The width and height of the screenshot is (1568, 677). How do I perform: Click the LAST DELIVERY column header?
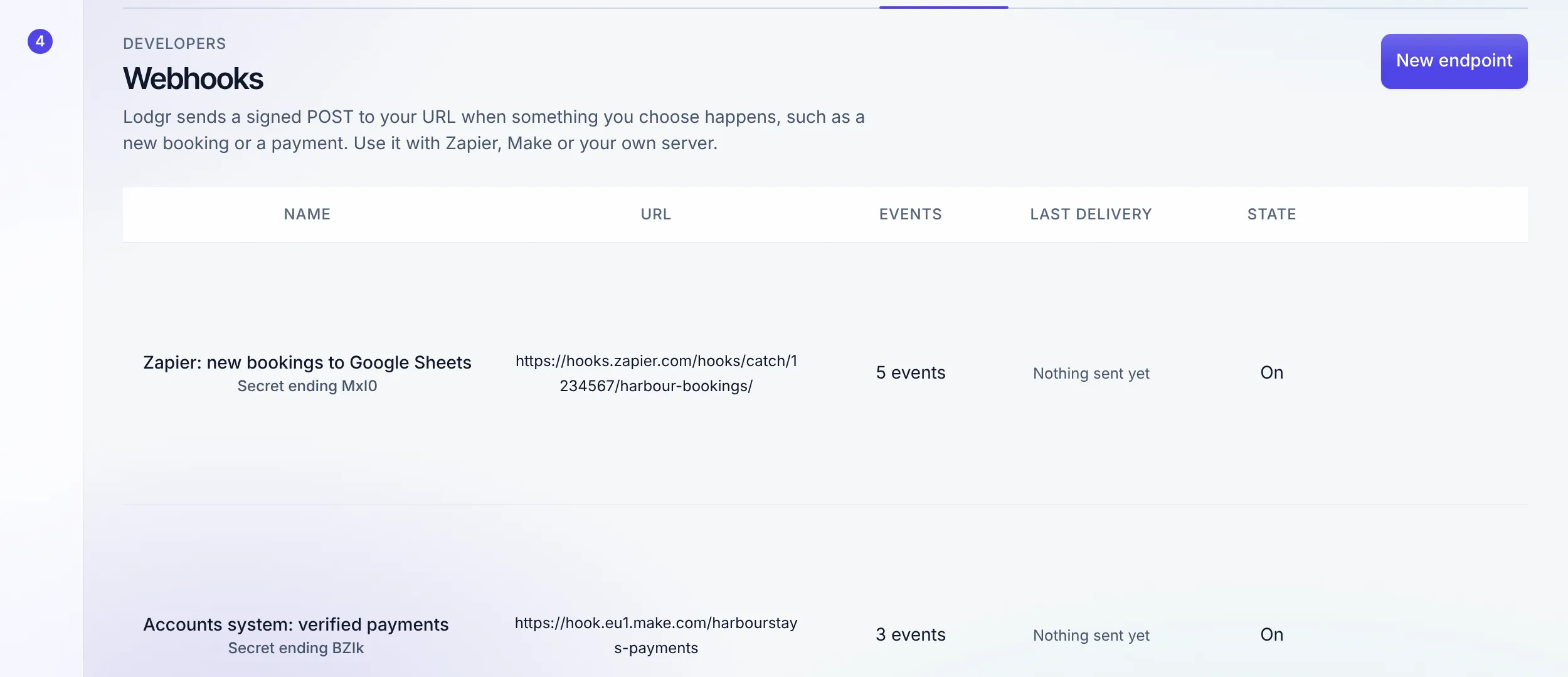pyautogui.click(x=1091, y=214)
